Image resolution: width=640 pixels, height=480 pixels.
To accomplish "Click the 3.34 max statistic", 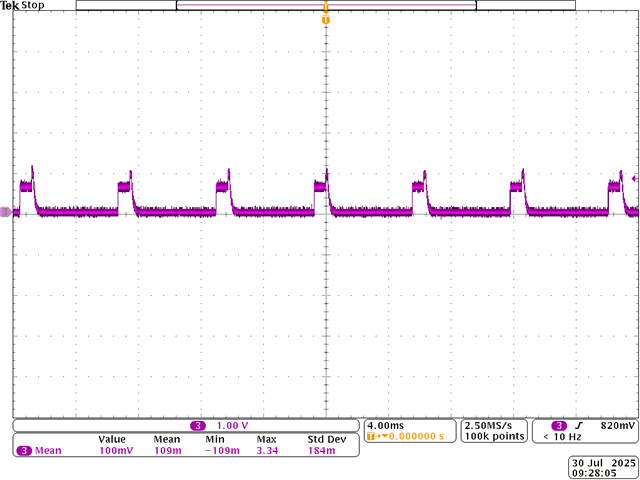I will tap(267, 451).
